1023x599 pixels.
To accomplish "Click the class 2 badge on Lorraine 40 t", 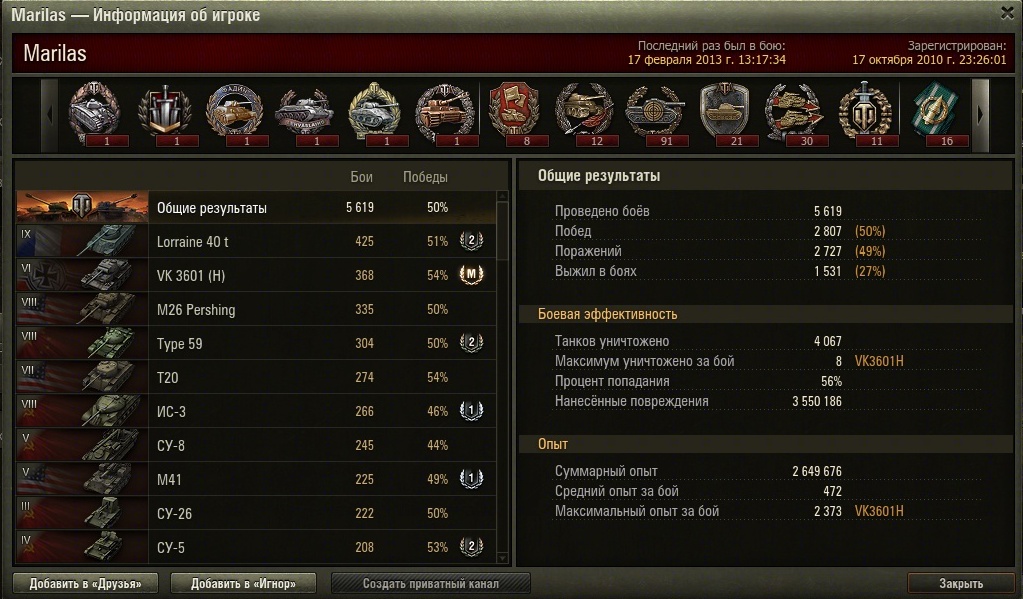I will point(471,241).
